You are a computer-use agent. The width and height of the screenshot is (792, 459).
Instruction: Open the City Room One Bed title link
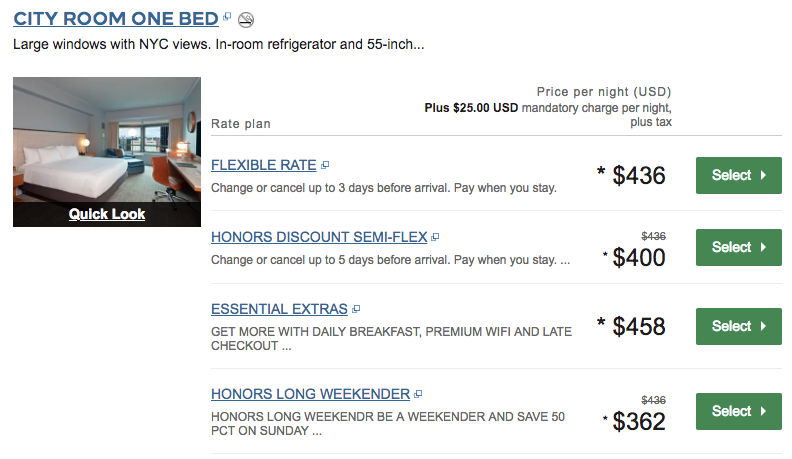click(x=116, y=19)
